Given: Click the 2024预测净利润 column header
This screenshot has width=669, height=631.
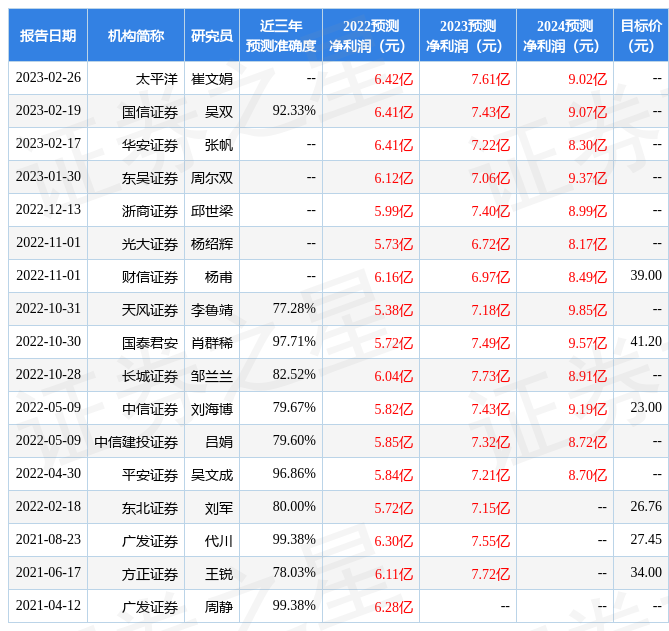Looking at the screenshot, I should tap(564, 35).
